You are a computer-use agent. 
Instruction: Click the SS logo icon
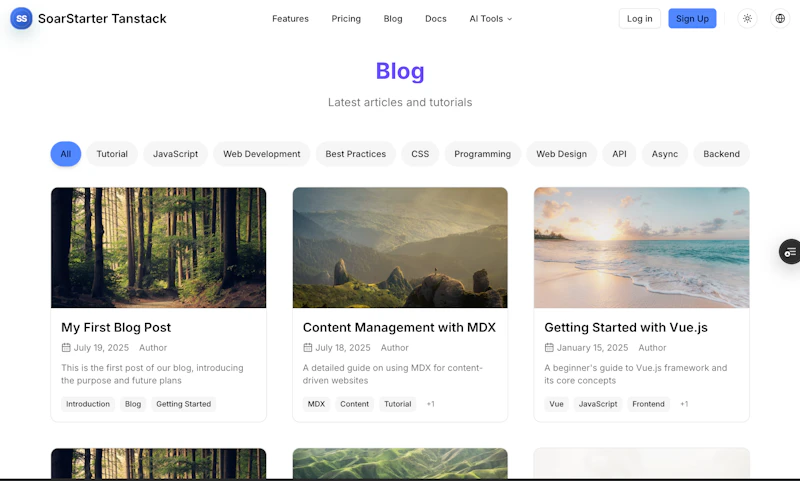(21, 18)
